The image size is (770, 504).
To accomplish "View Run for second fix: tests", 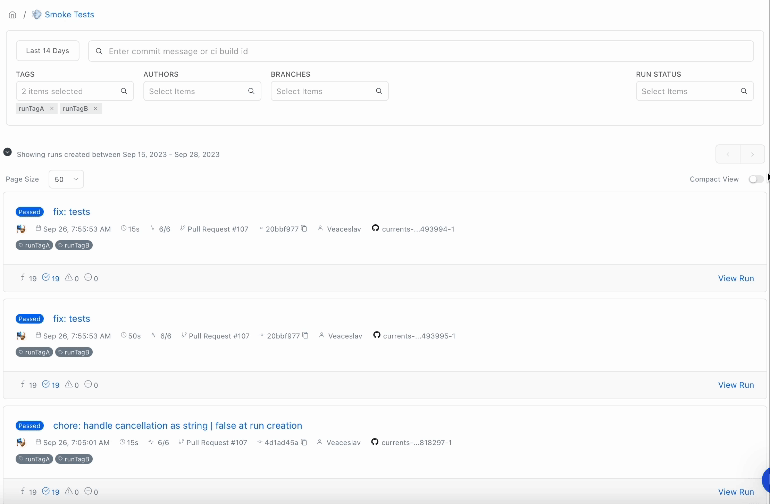I will (736, 386).
